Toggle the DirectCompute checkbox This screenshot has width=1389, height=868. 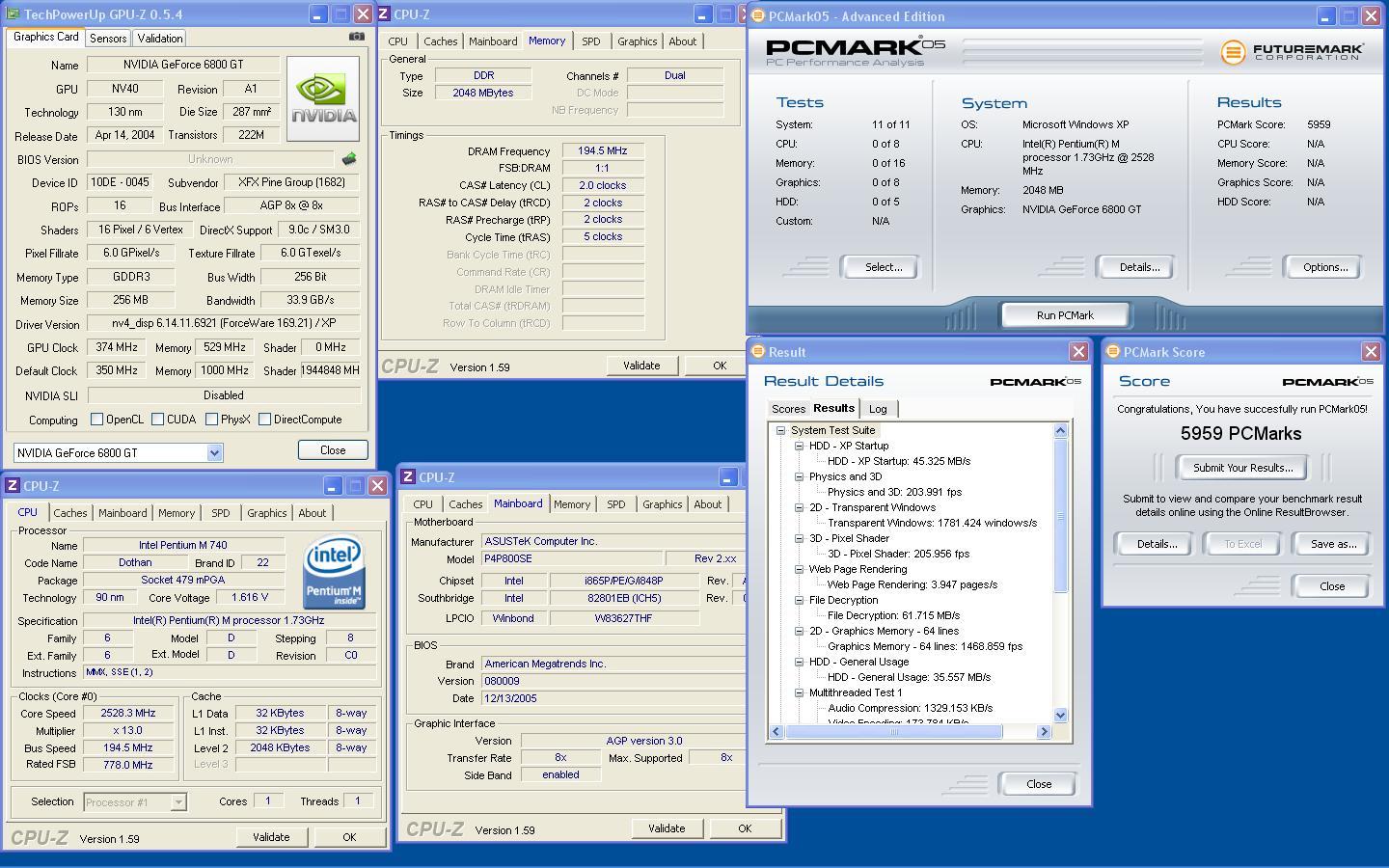[x=264, y=420]
